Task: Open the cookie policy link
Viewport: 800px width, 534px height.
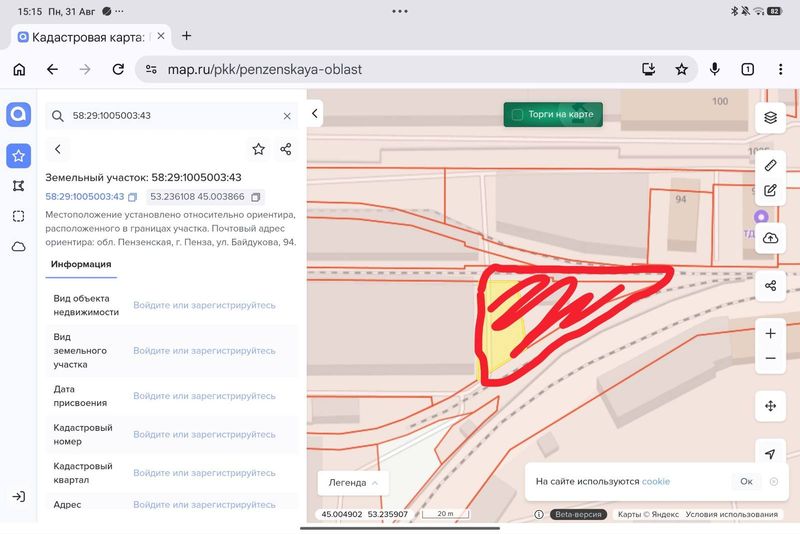Action: click(656, 481)
